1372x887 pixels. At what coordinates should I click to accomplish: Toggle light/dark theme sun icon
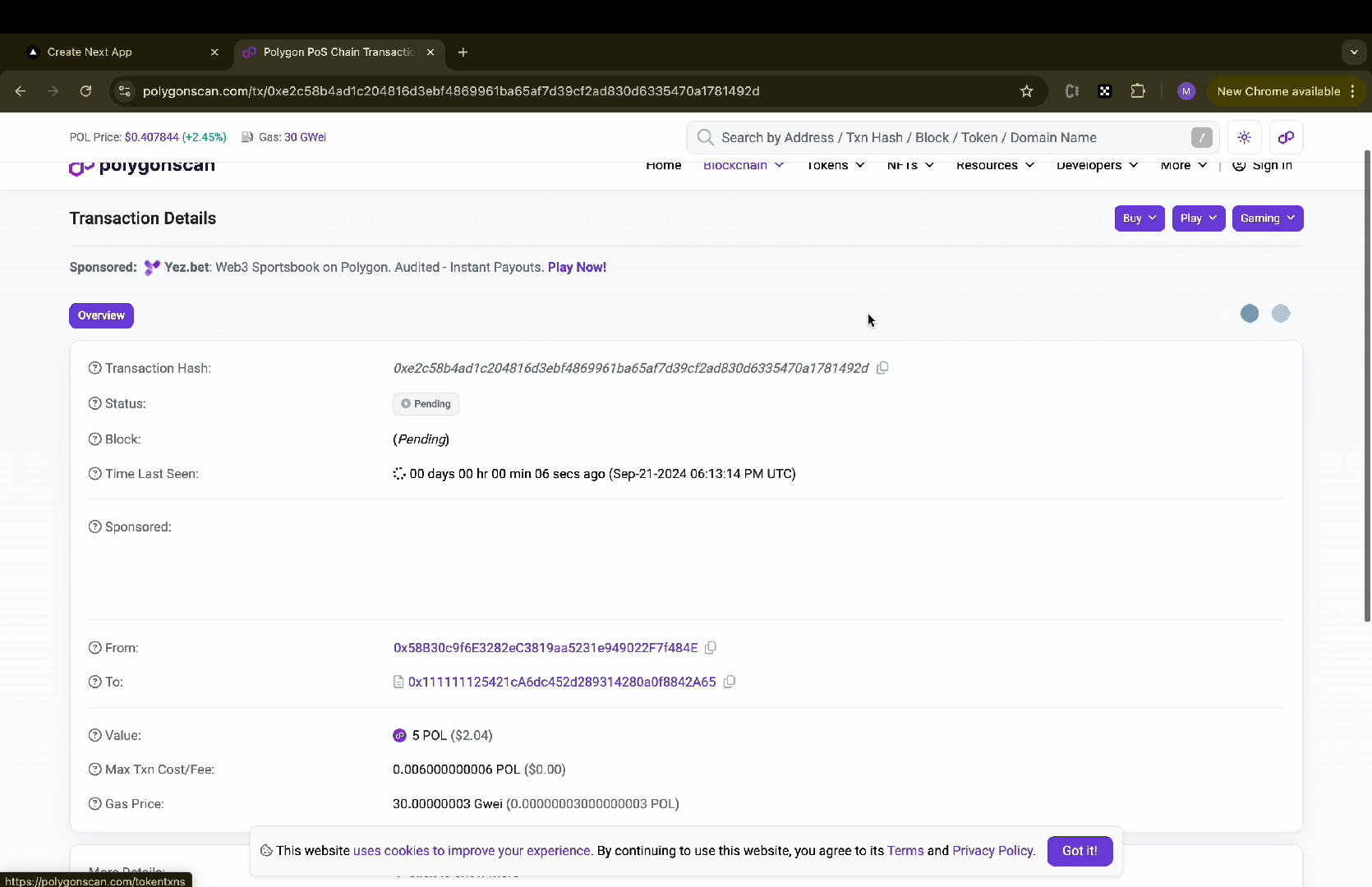(x=1245, y=137)
